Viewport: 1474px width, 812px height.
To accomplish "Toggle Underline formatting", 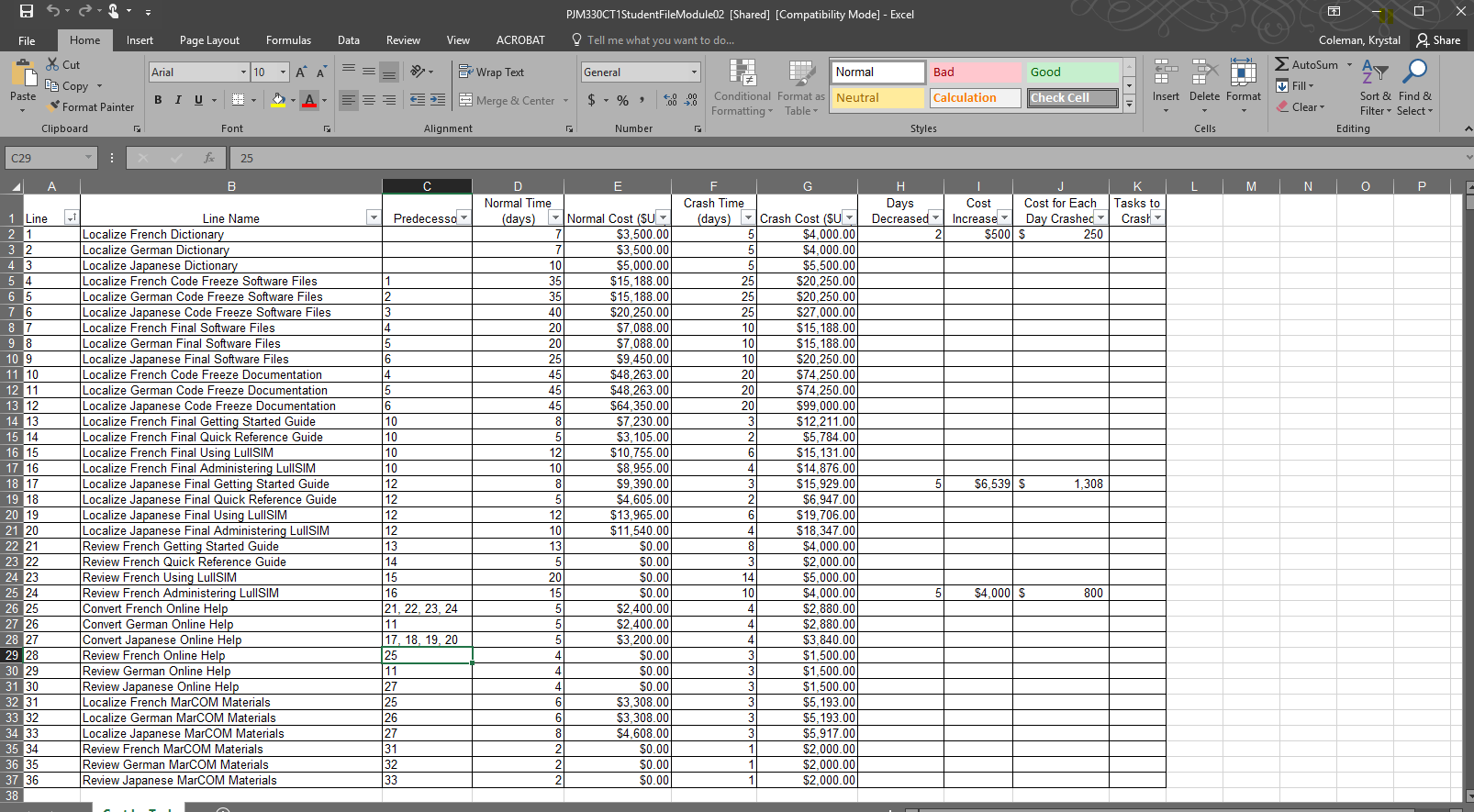I will tap(198, 100).
